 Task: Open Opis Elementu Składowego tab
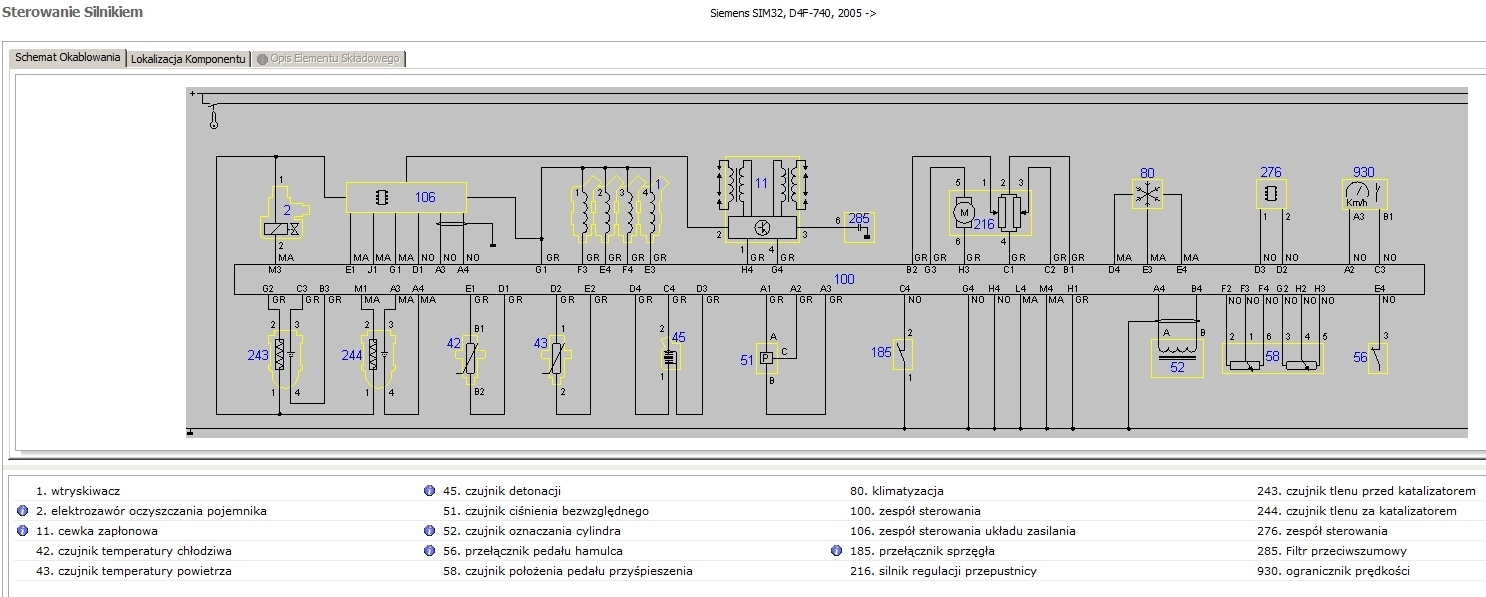[x=328, y=59]
